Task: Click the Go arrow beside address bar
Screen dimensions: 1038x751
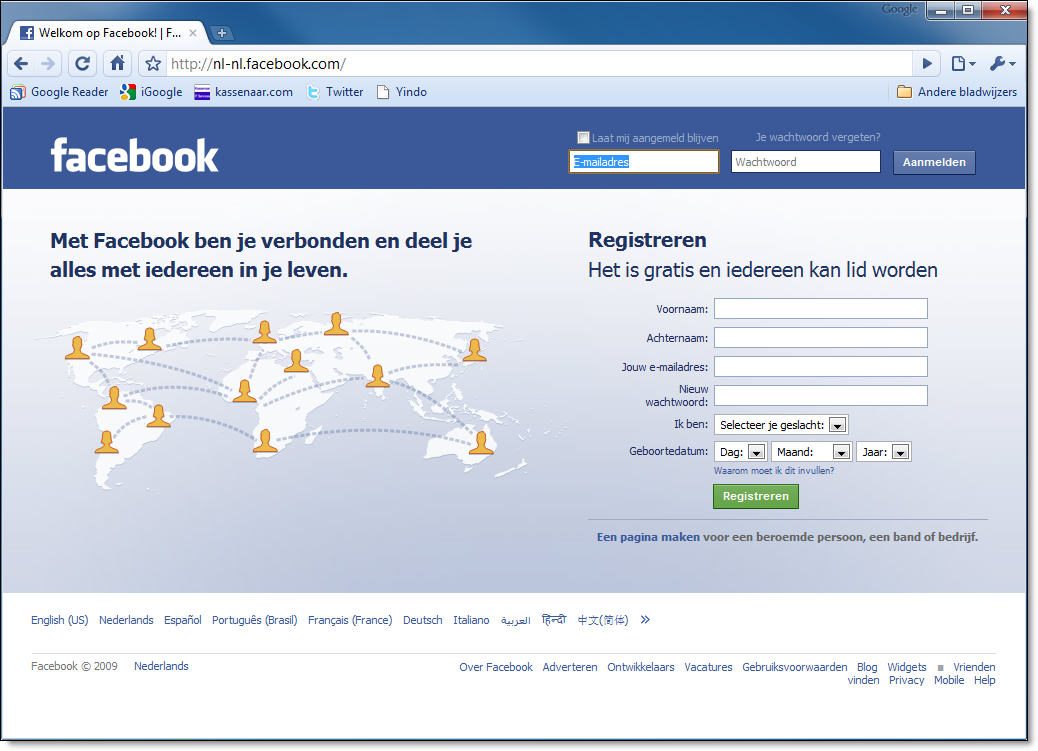Action: point(927,64)
